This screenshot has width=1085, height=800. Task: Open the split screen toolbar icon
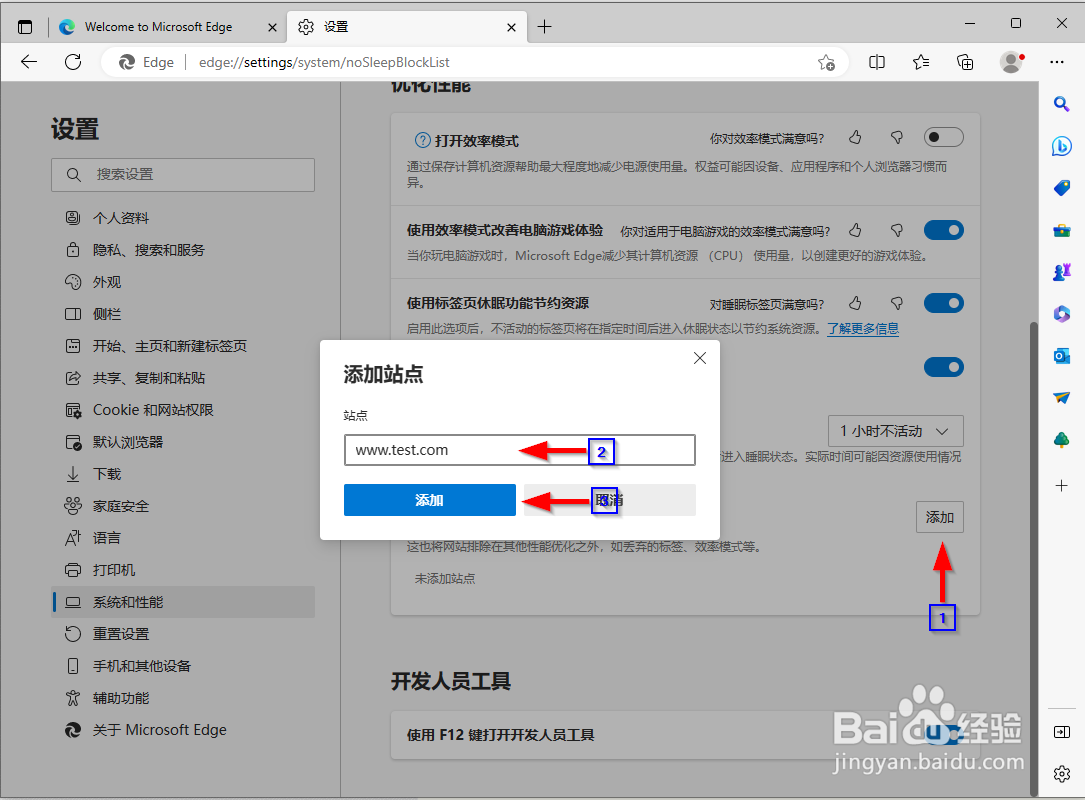coord(877,62)
